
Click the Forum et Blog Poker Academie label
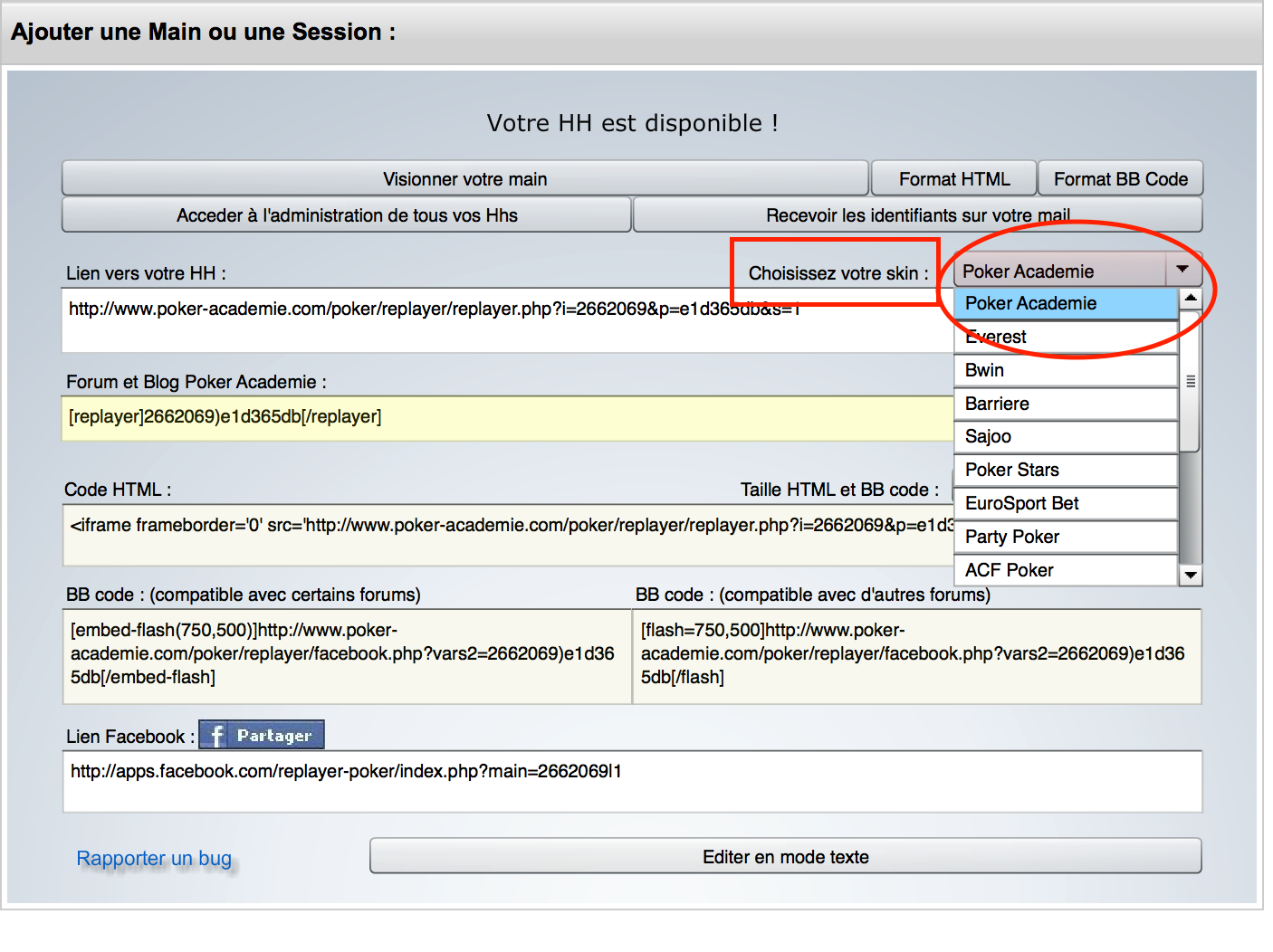tap(196, 382)
